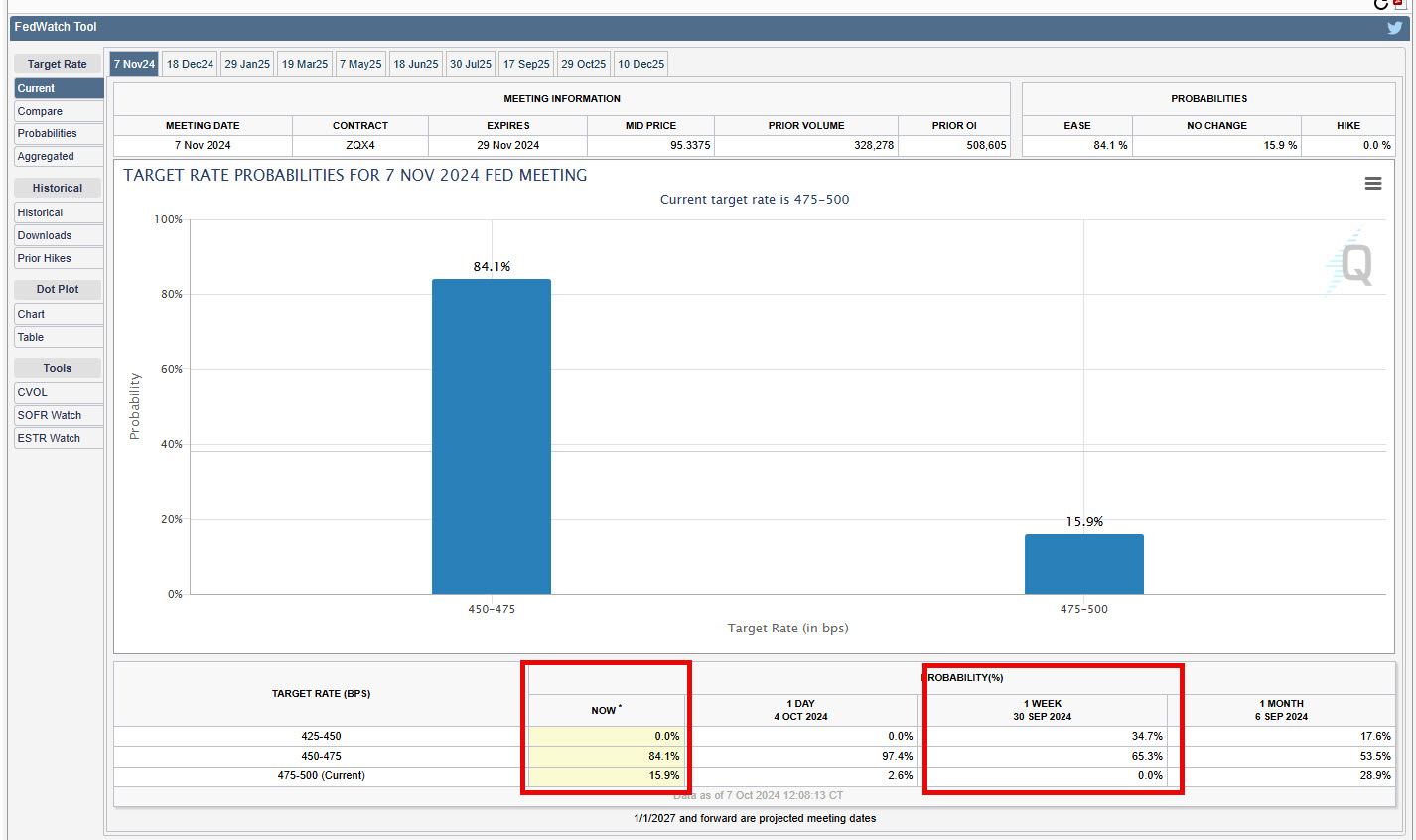Open the ESTR Watch tool

tap(59, 438)
